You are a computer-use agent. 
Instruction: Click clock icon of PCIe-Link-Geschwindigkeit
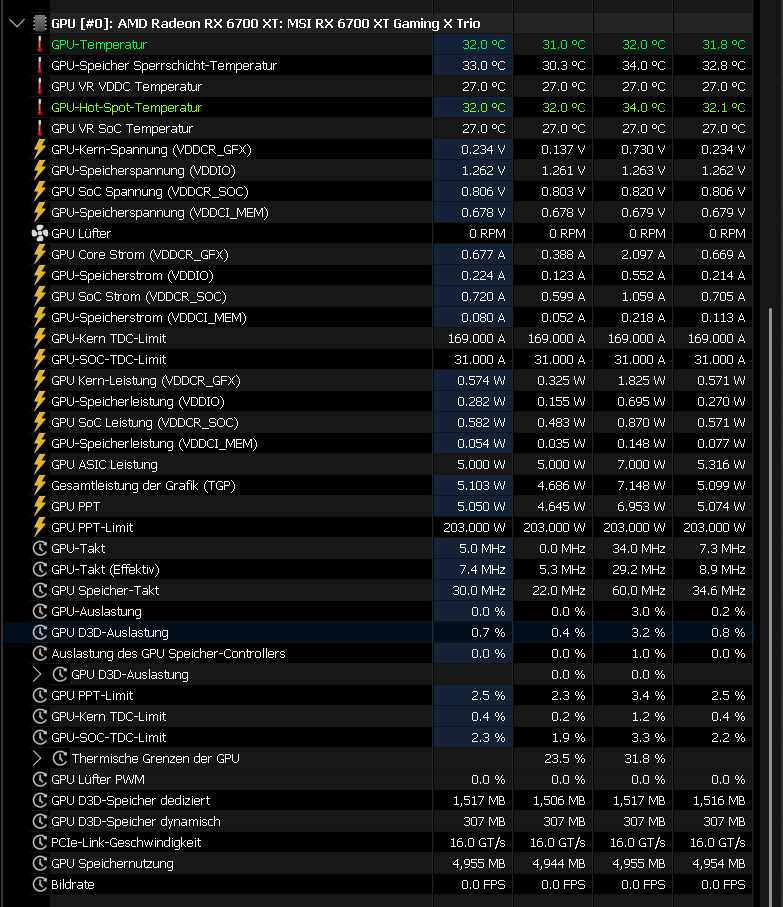[39, 842]
